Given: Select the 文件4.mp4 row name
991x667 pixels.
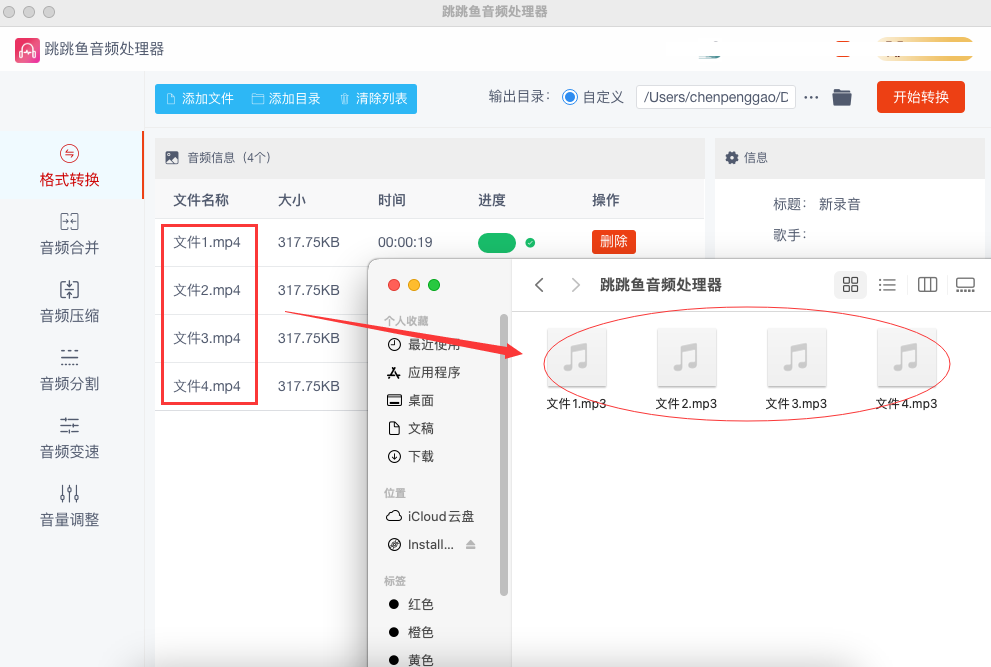Looking at the screenshot, I should (207, 386).
